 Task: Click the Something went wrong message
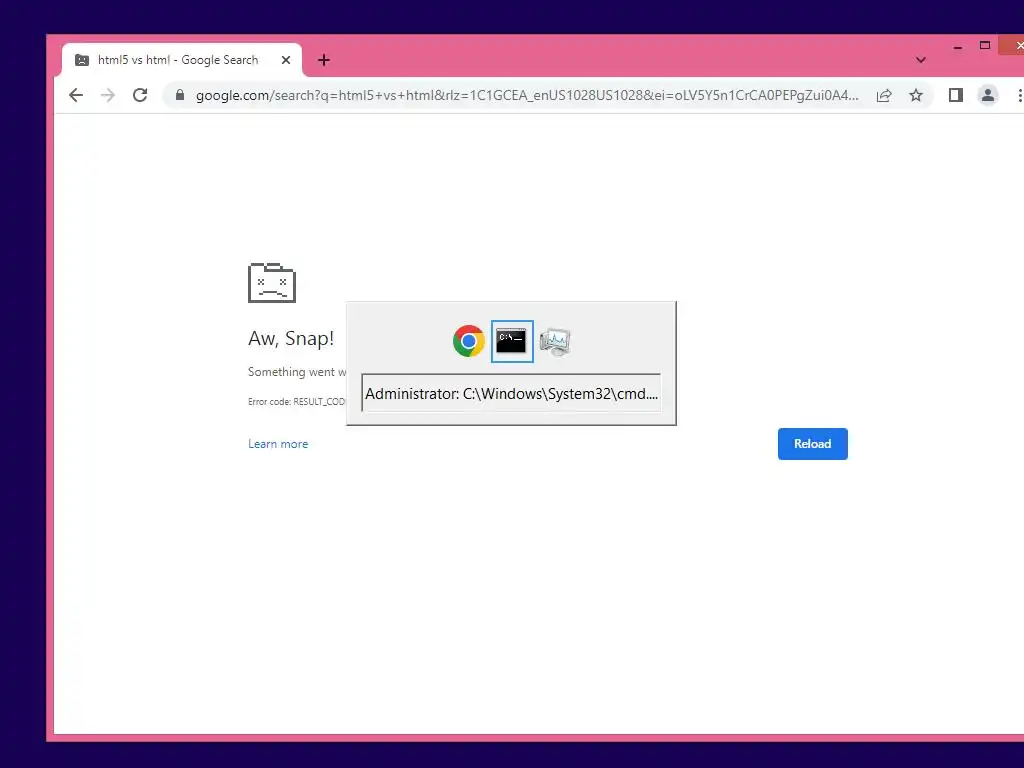[297, 372]
